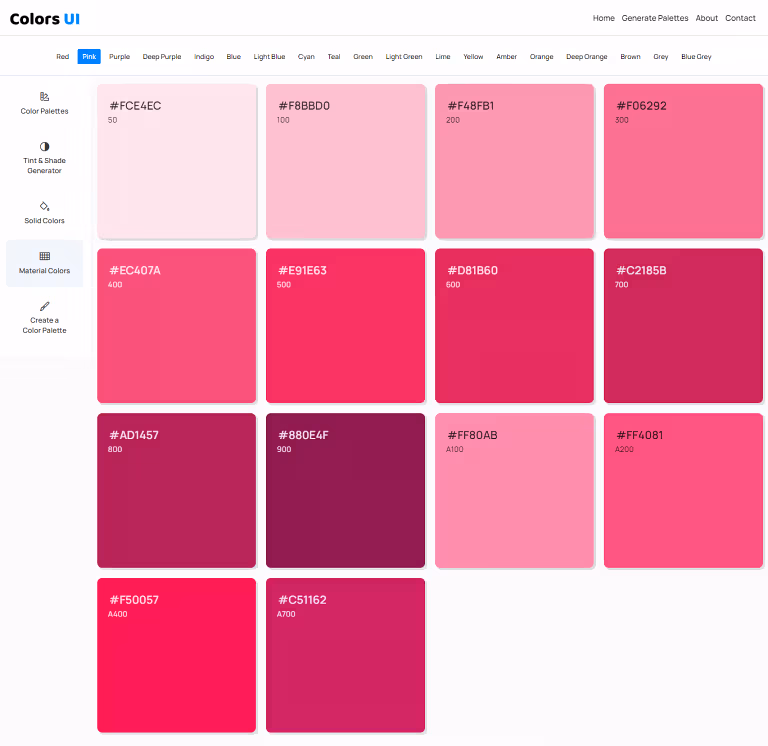Select the Solid Colors paint bucket icon
768x746 pixels.
coord(44,206)
